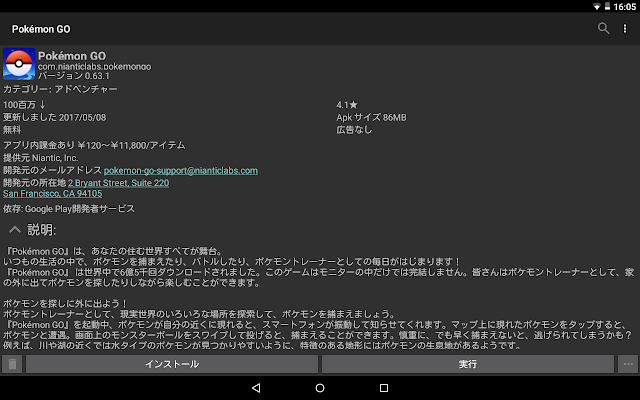Tap the 4.1★ rating
The image size is (640, 400).
[347, 105]
